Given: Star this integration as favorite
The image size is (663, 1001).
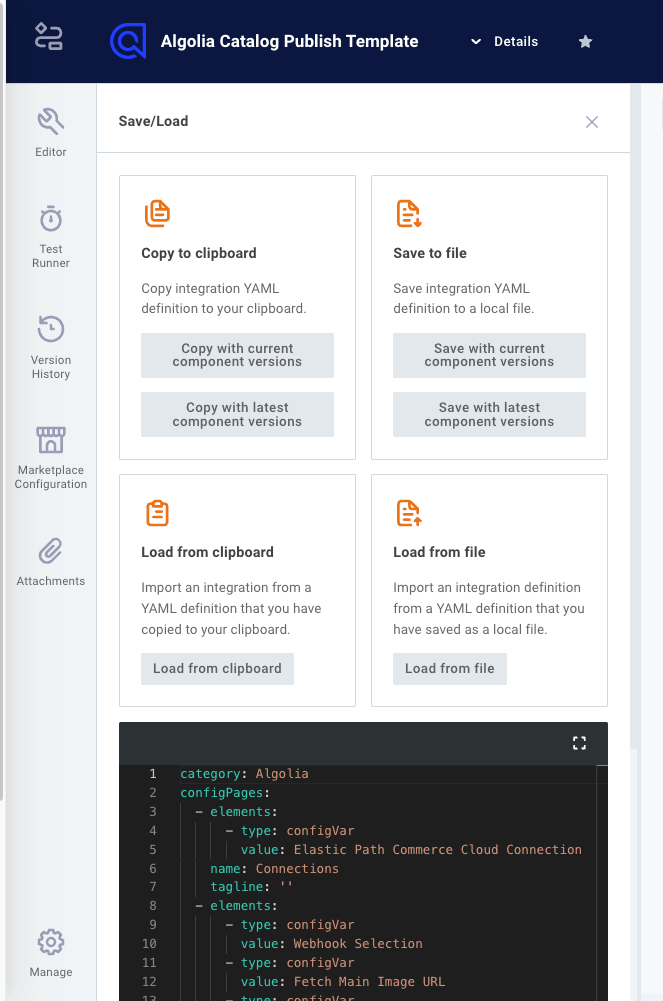Looking at the screenshot, I should pyautogui.click(x=585, y=41).
